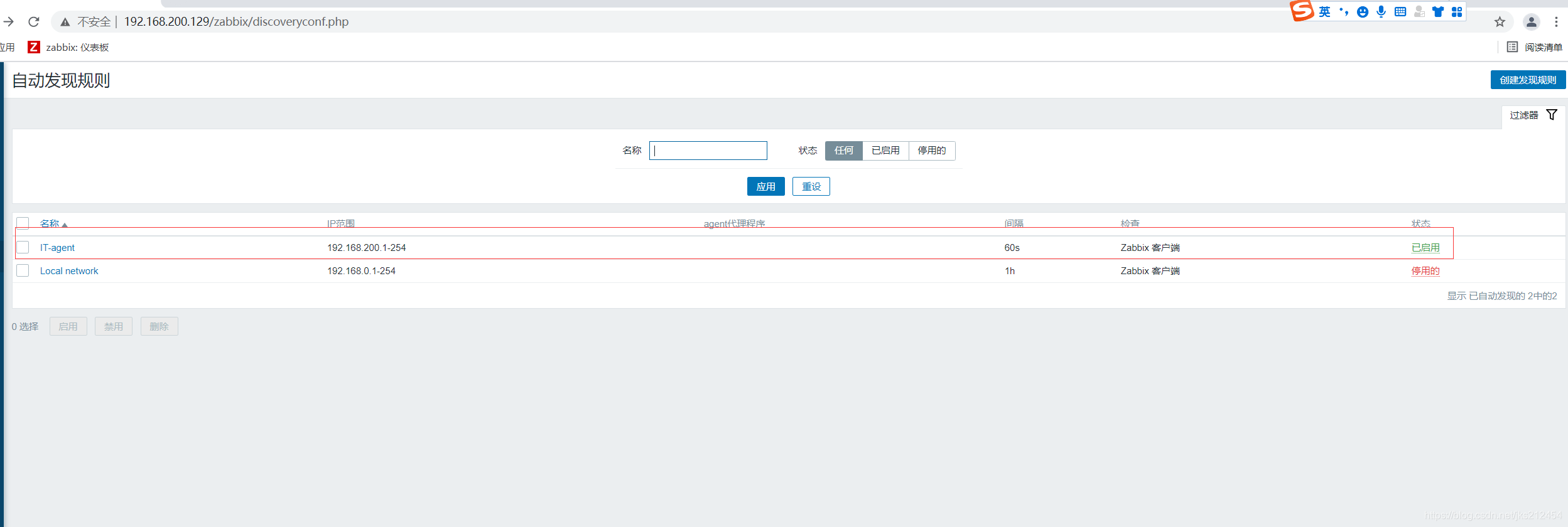Click the Sogou microphone voice input

point(1381,12)
